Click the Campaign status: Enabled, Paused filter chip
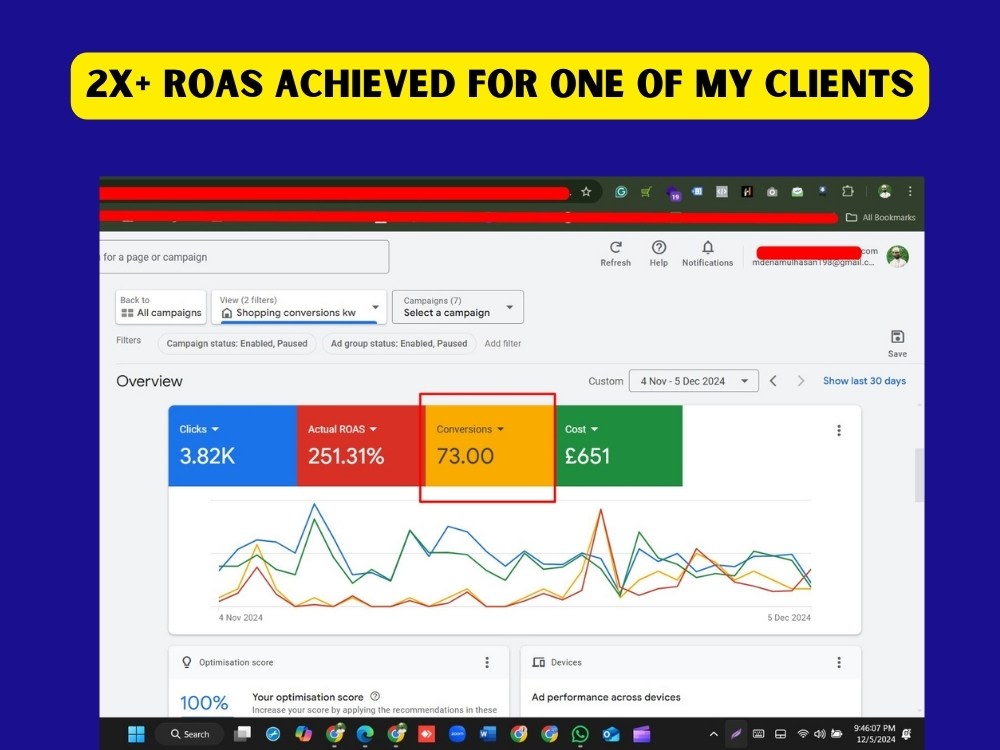The image size is (1000, 750). pyautogui.click(x=237, y=343)
